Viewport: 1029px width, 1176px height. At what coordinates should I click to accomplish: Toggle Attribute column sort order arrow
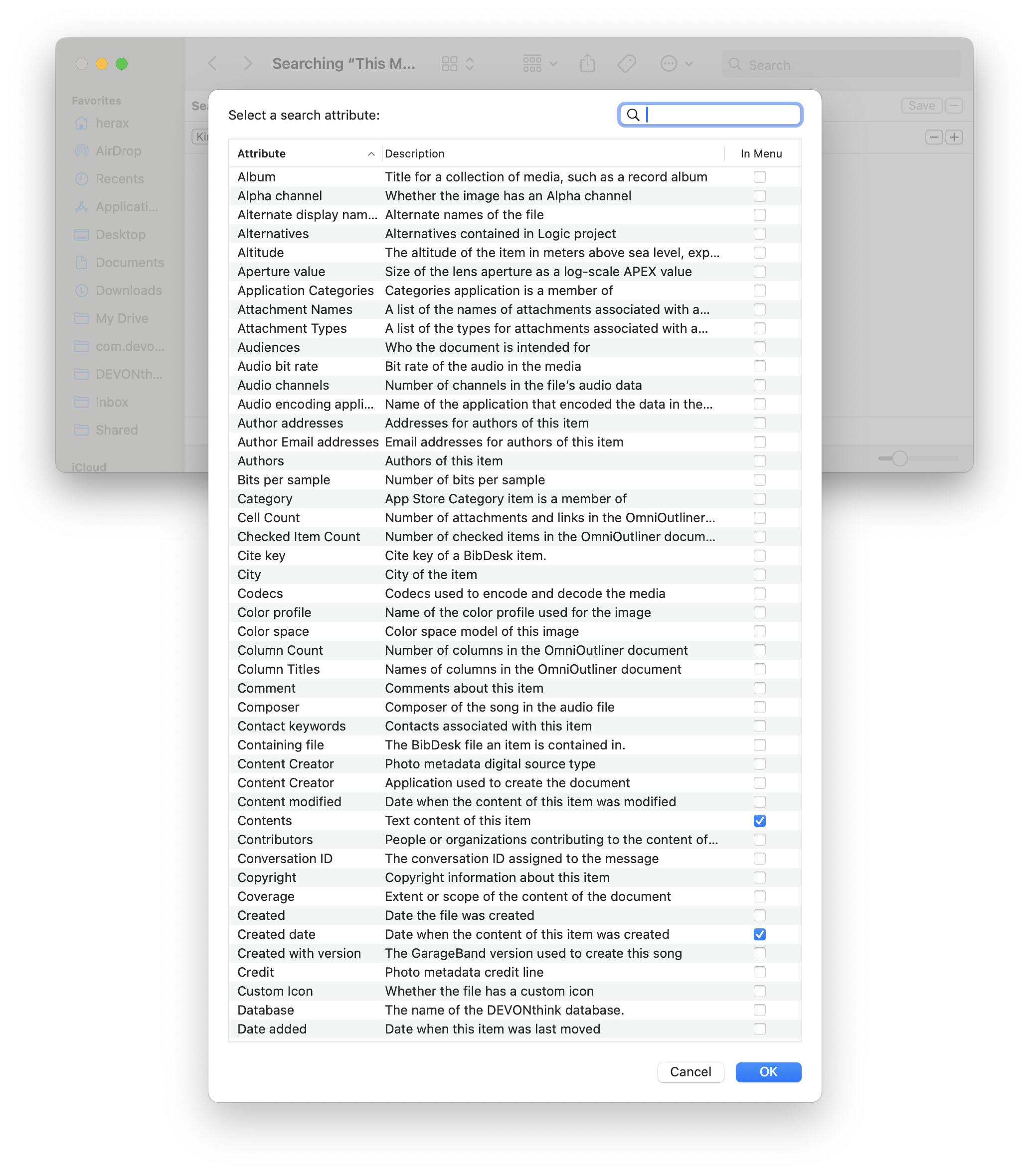click(x=371, y=154)
